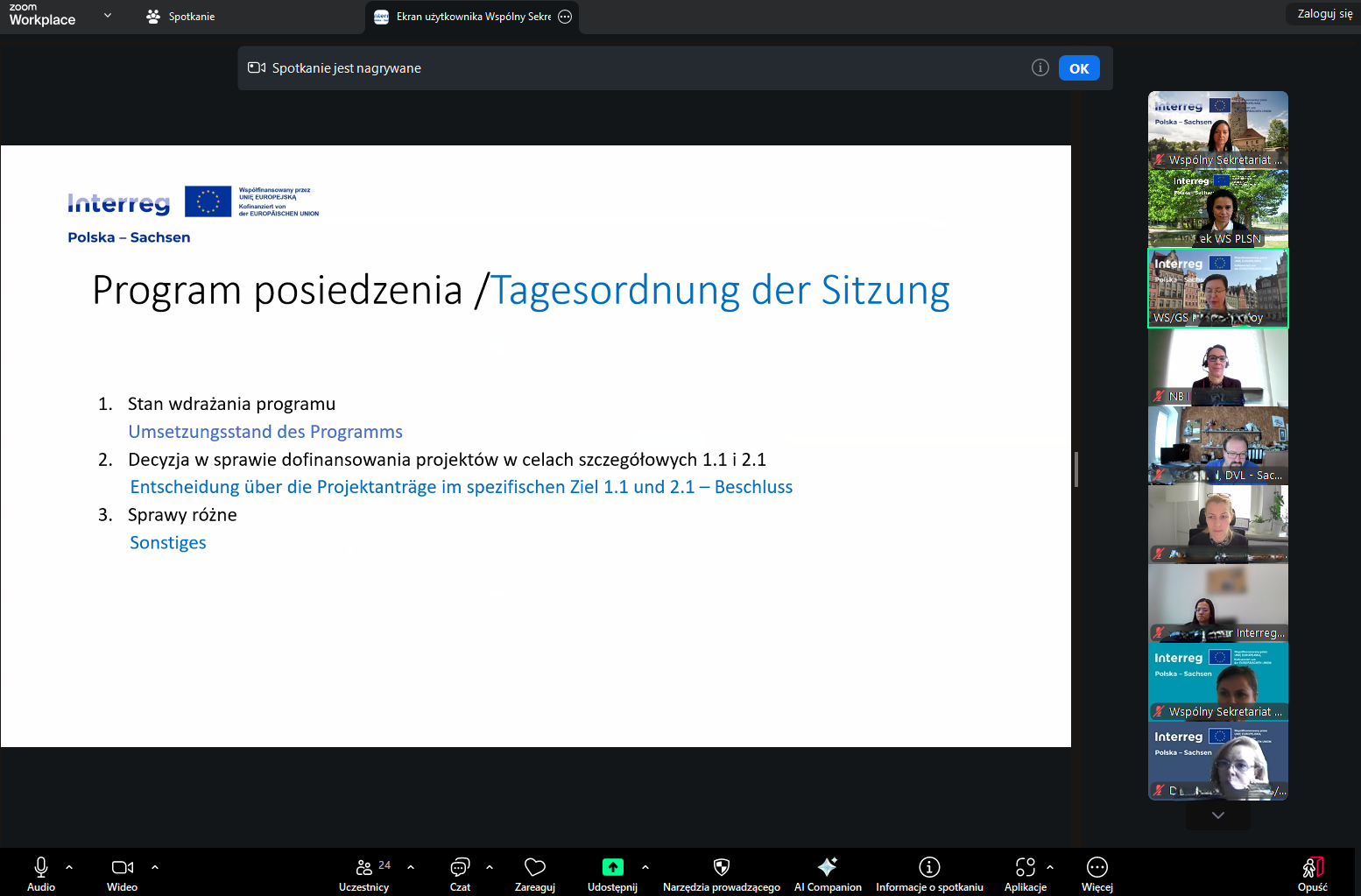Viewport: 1361px width, 896px height.
Task: Open the Zareaguj reactions menu
Action: point(534,873)
